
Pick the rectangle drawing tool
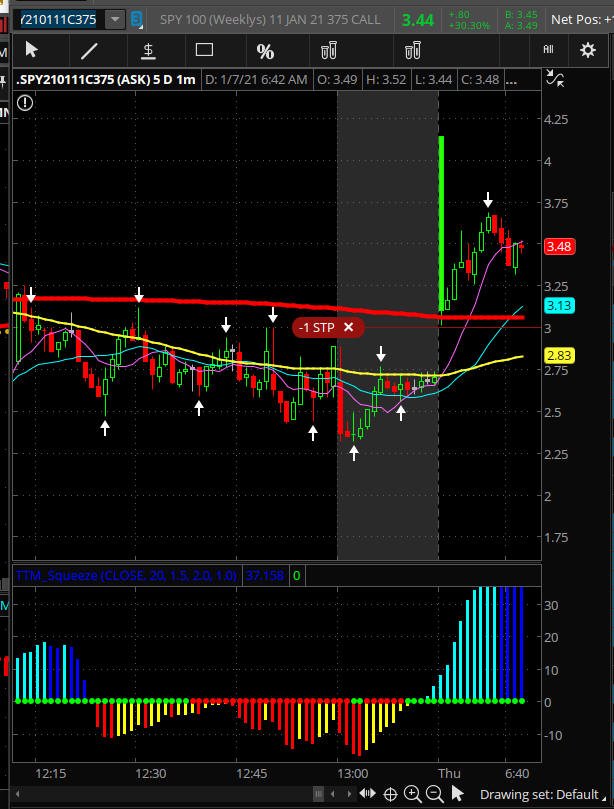click(204, 50)
